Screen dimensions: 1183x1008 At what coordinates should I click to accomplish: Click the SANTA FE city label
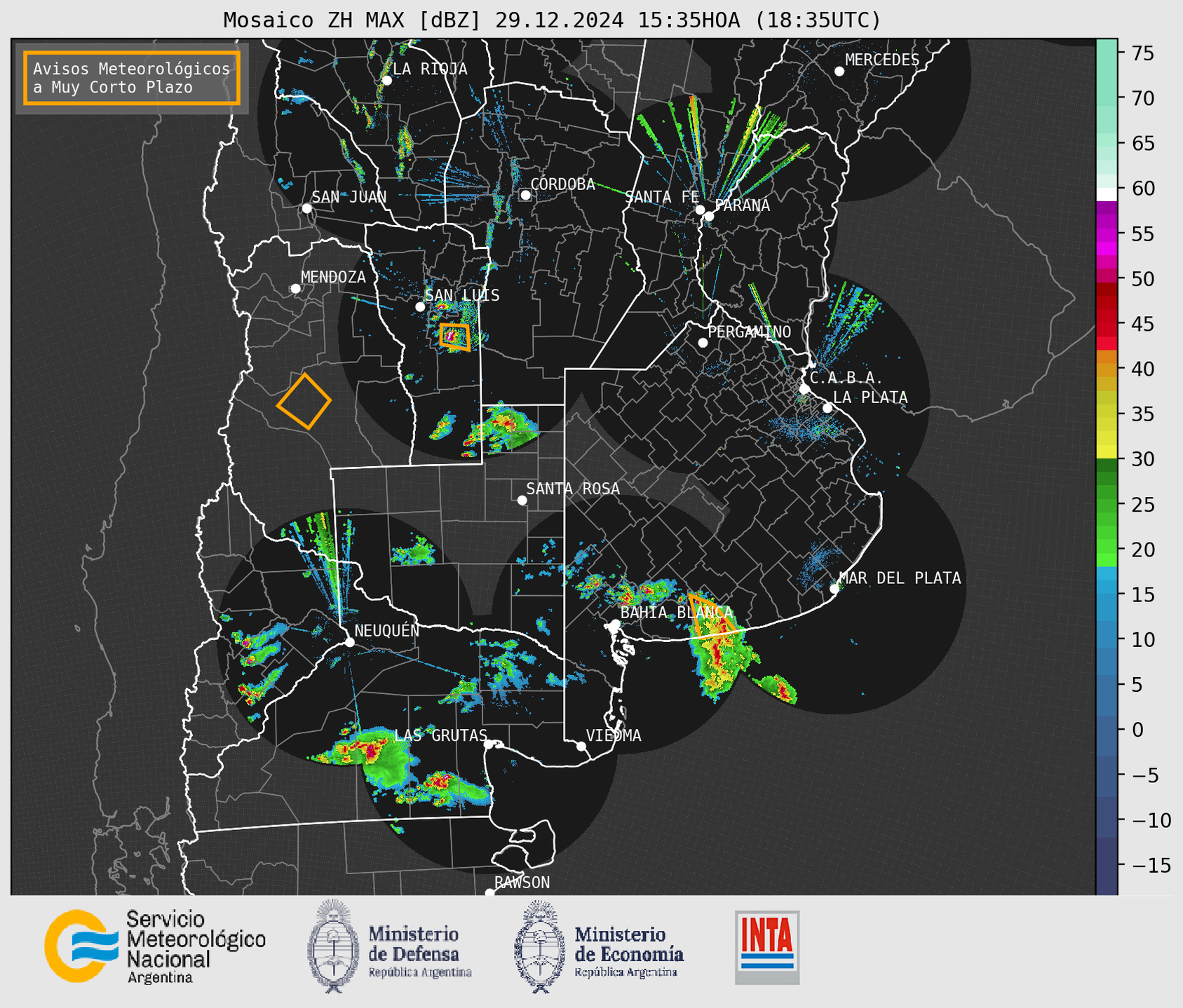click(662, 197)
